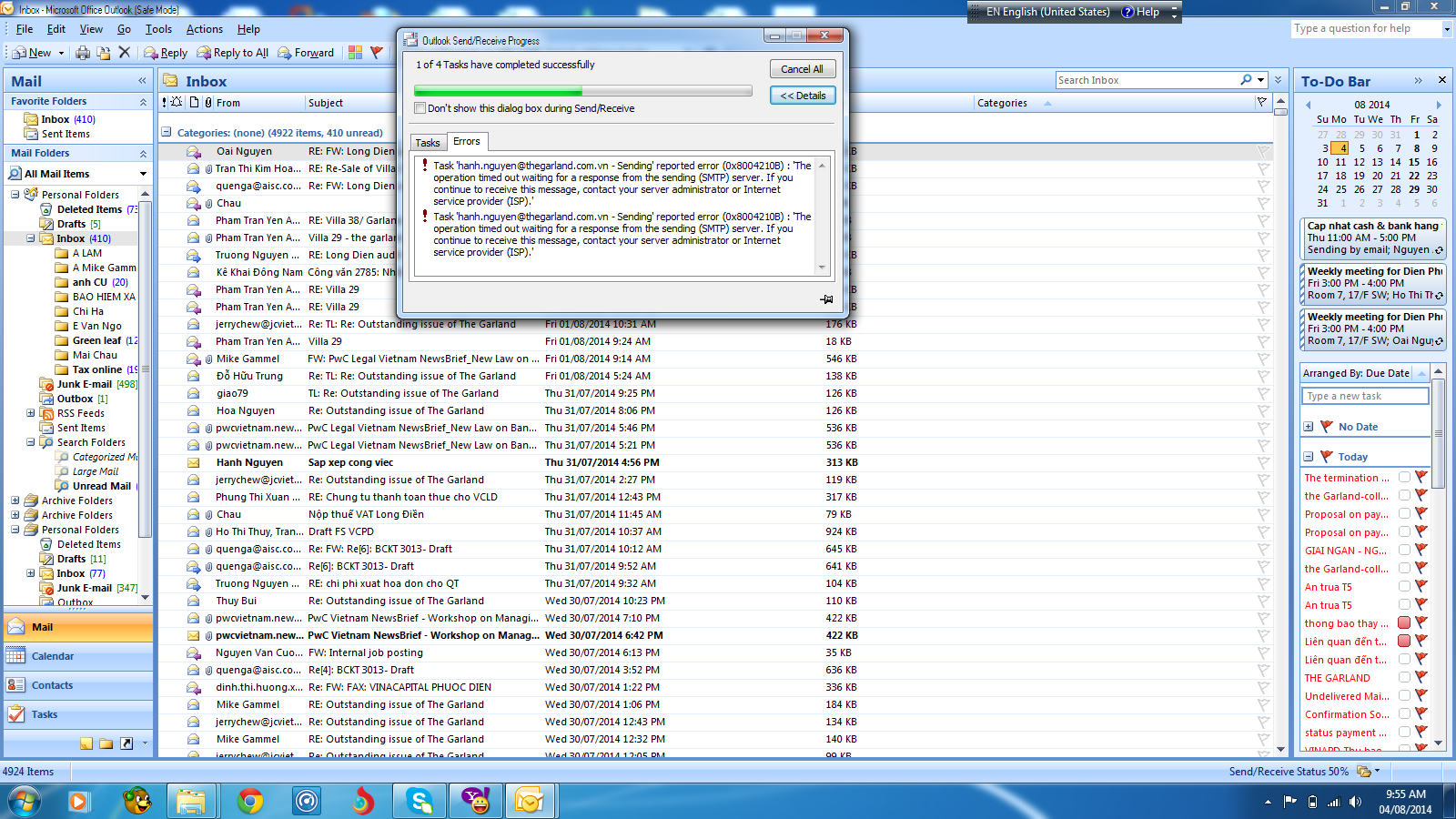This screenshot has height=819, width=1456.
Task: Open the Folder List icon in navigation pane
Action: pos(106,743)
